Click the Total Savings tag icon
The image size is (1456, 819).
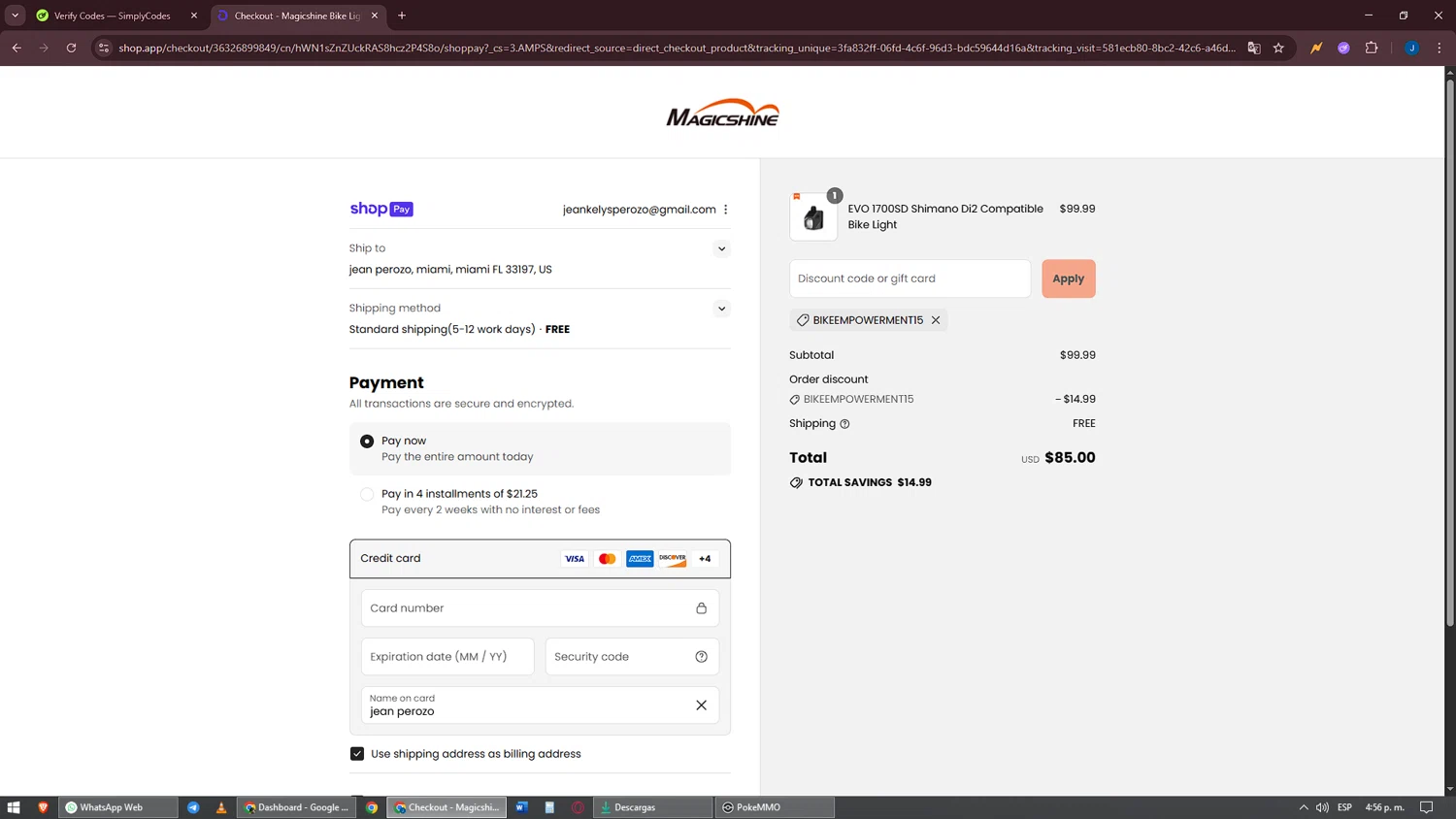click(796, 482)
